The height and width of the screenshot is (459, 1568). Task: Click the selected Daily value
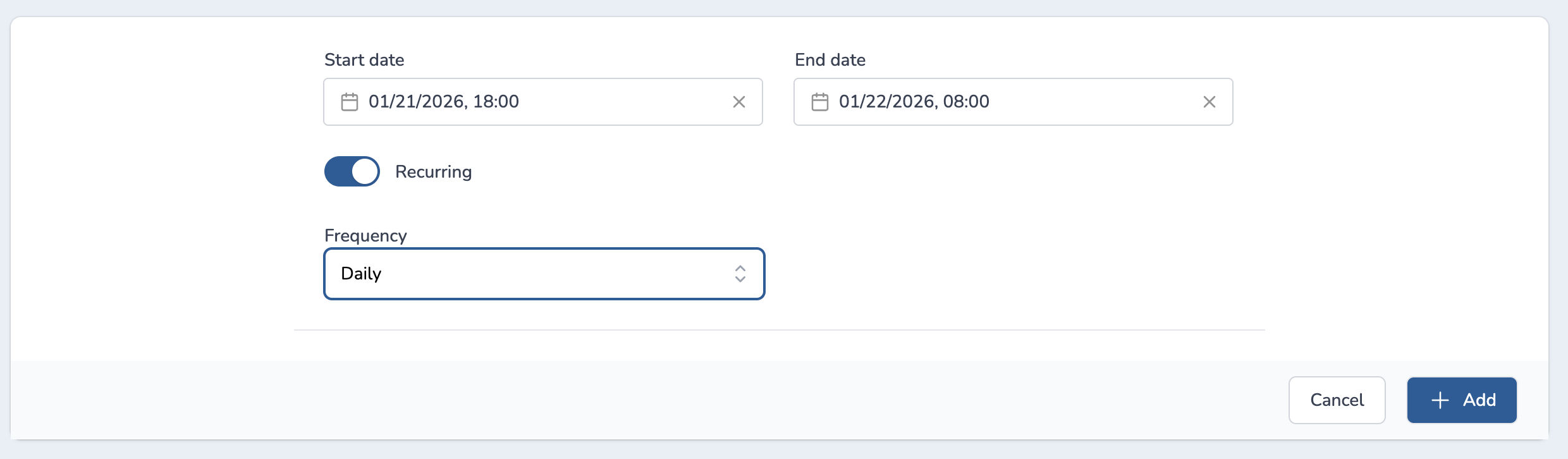pyautogui.click(x=361, y=274)
